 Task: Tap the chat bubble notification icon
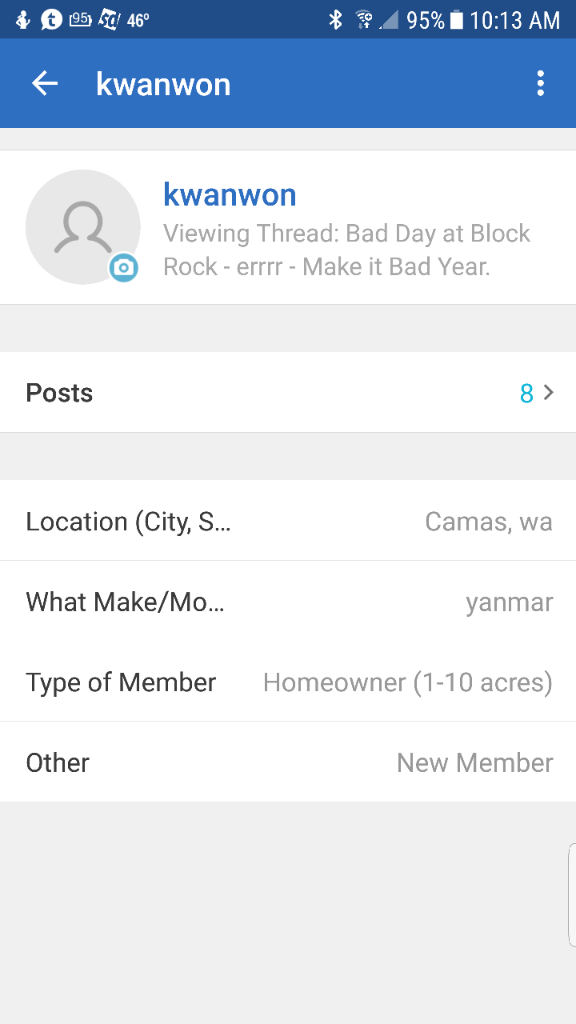[52, 20]
